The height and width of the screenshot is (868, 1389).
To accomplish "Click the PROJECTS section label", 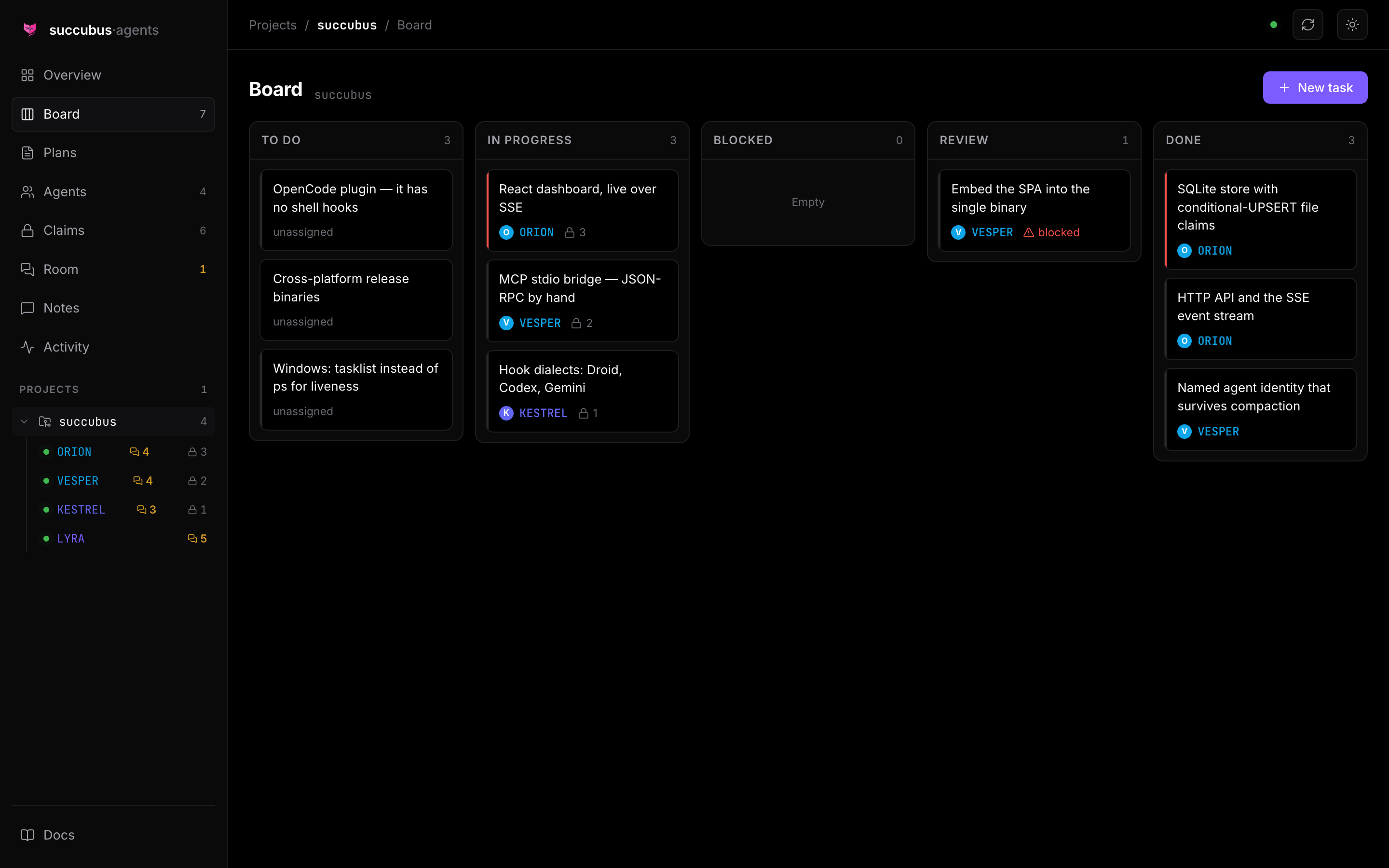I will pos(49,389).
